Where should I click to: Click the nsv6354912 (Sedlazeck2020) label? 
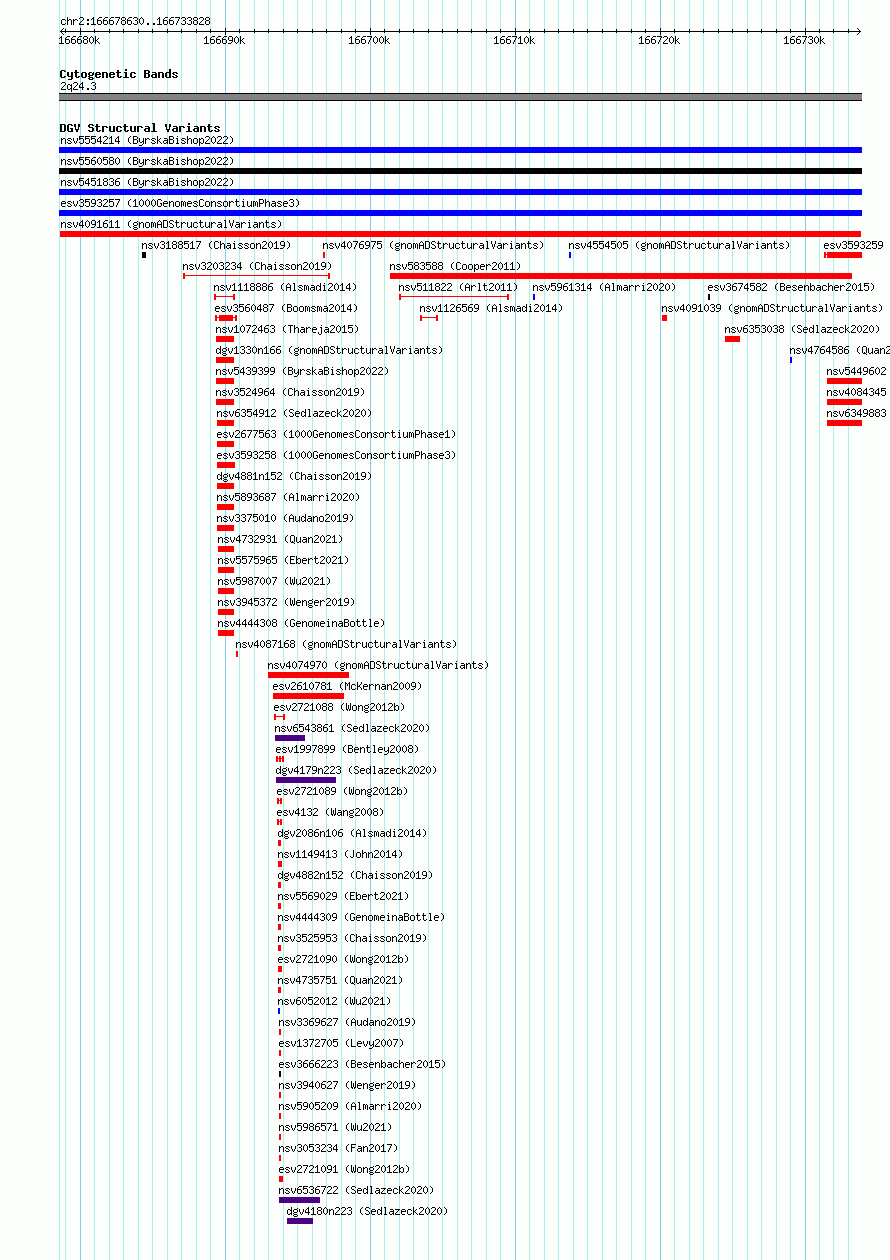(x=294, y=413)
